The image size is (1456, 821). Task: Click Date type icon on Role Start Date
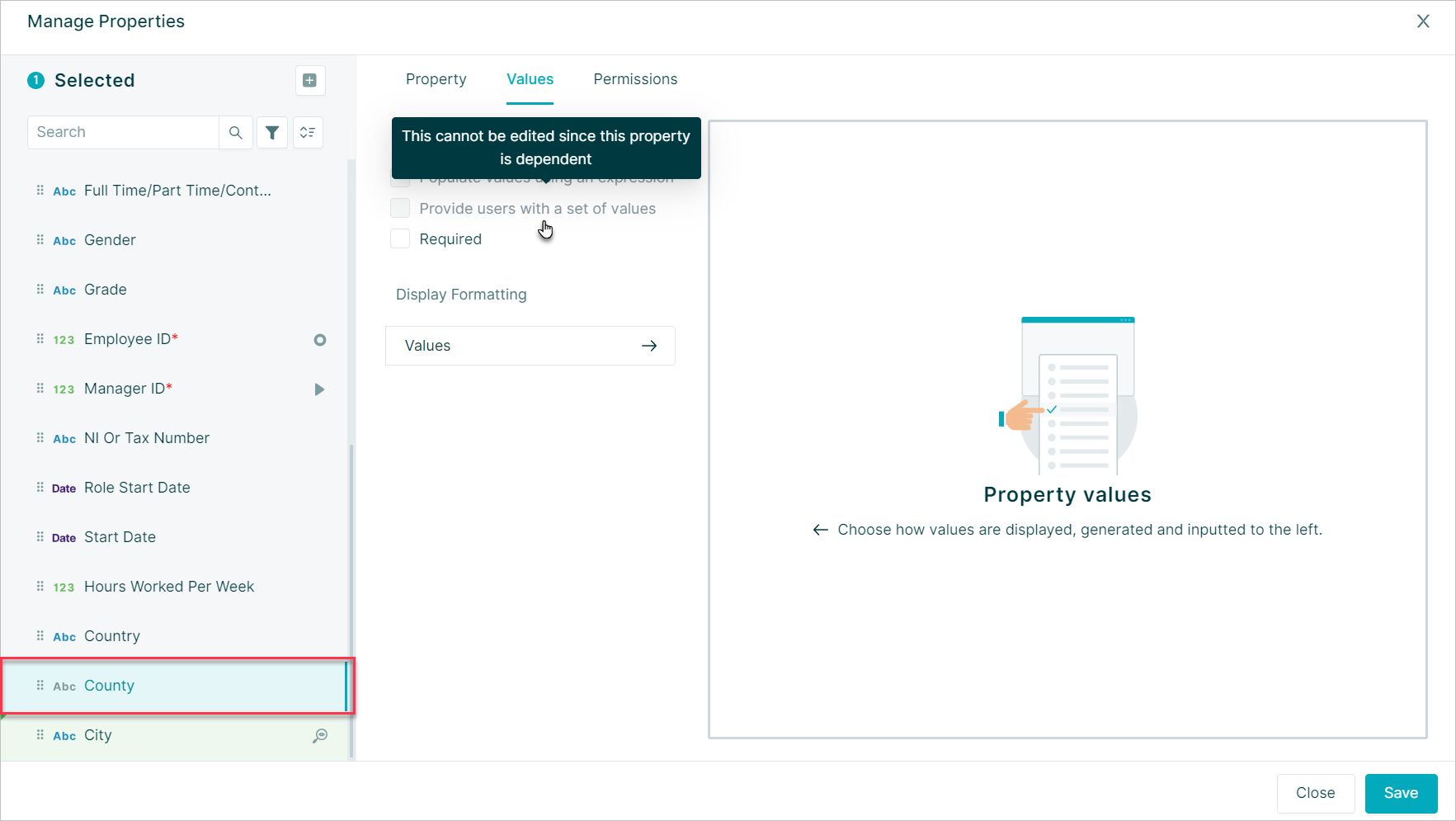[64, 488]
